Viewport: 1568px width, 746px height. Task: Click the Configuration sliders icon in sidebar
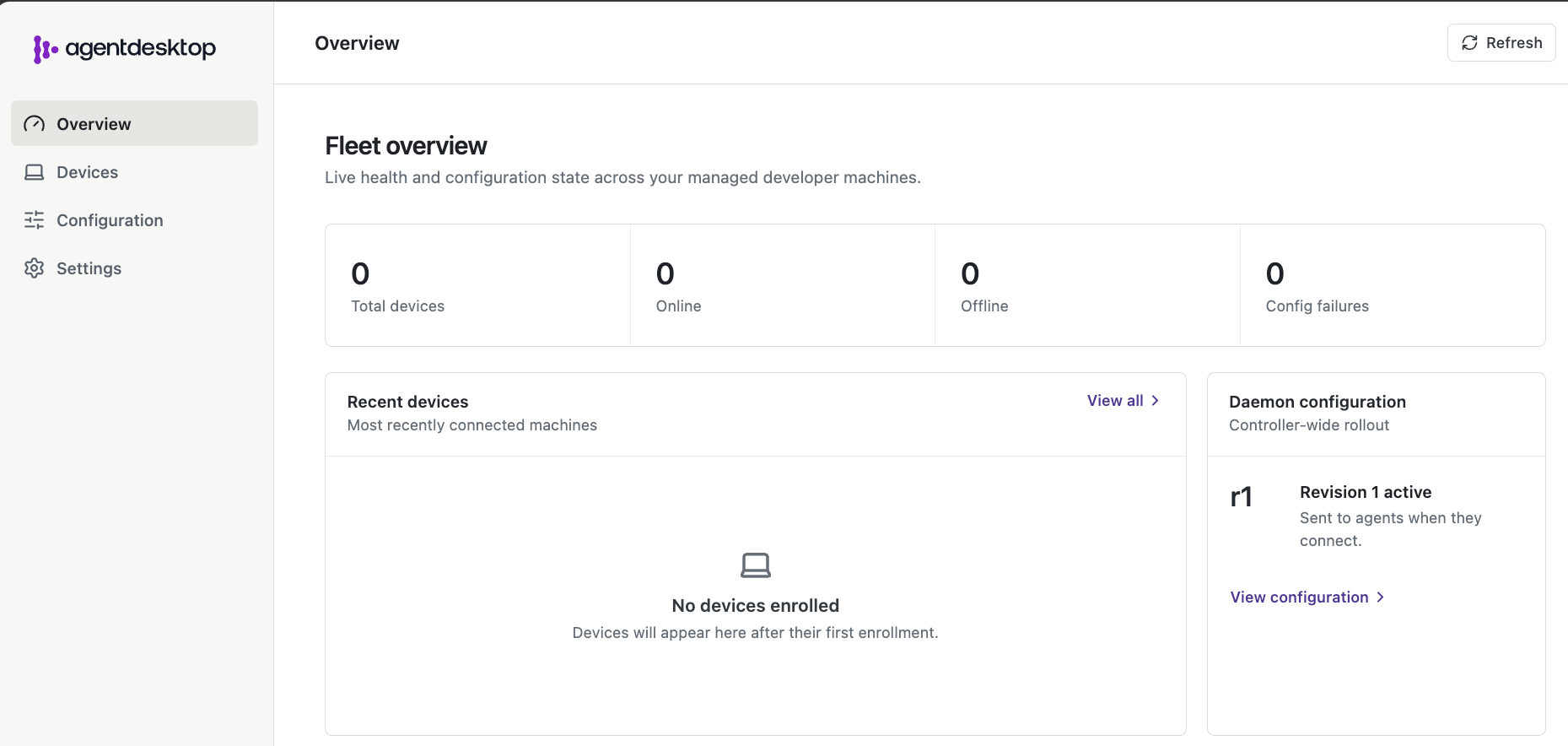[35, 220]
